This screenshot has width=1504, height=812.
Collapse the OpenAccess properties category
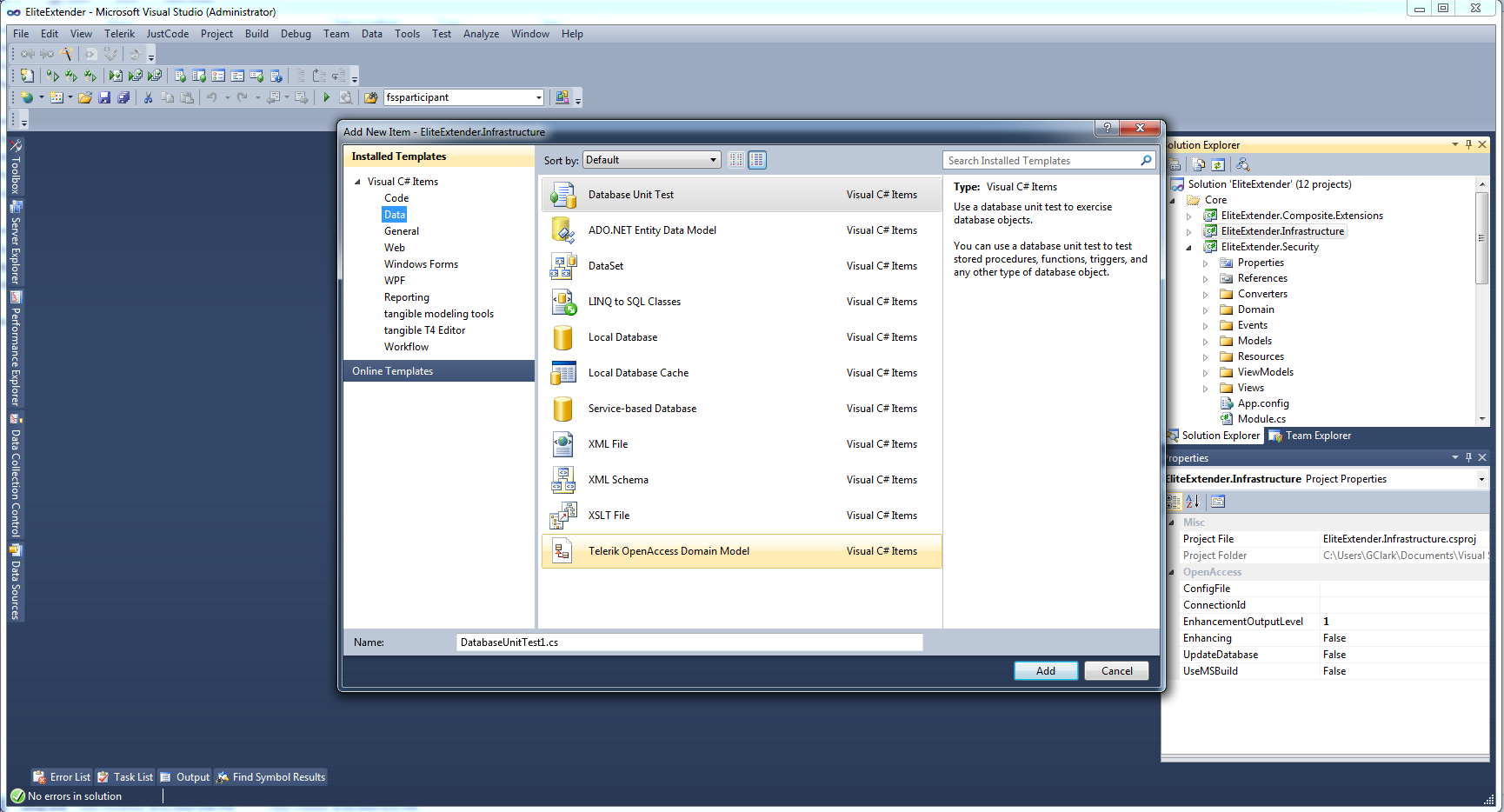coord(1173,572)
